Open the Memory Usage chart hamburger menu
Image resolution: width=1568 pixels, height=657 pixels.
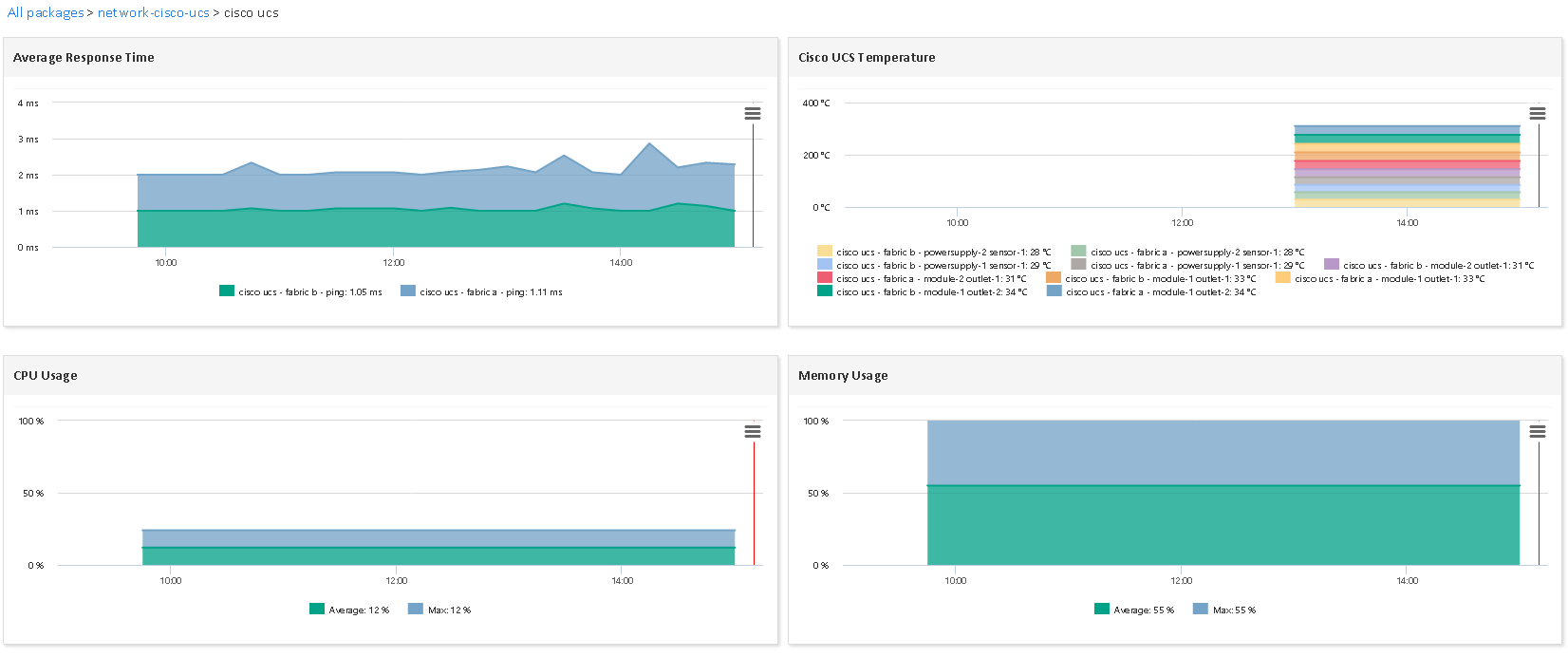click(1538, 431)
